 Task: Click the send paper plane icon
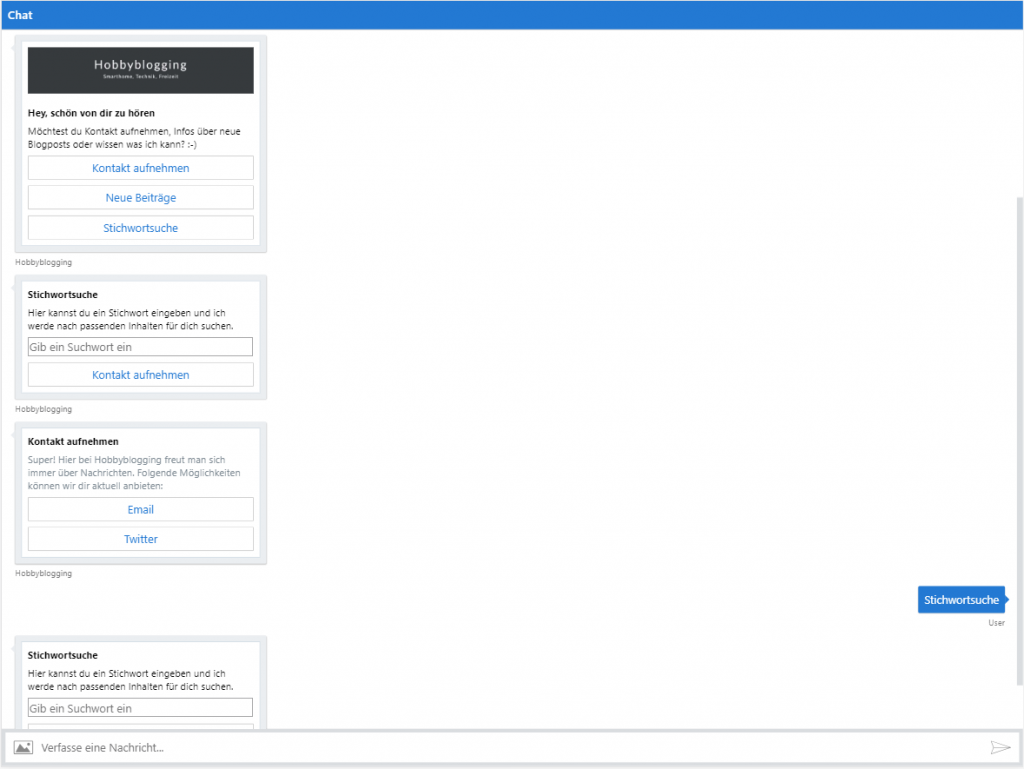1001,747
